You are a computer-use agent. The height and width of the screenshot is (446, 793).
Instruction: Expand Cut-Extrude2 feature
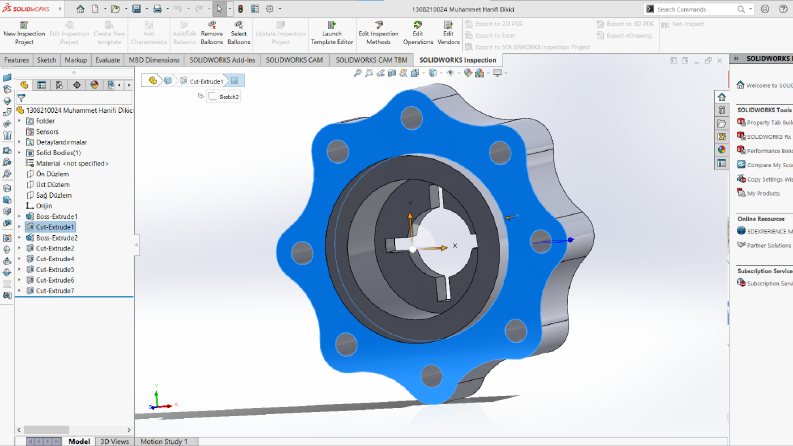[x=20, y=248]
